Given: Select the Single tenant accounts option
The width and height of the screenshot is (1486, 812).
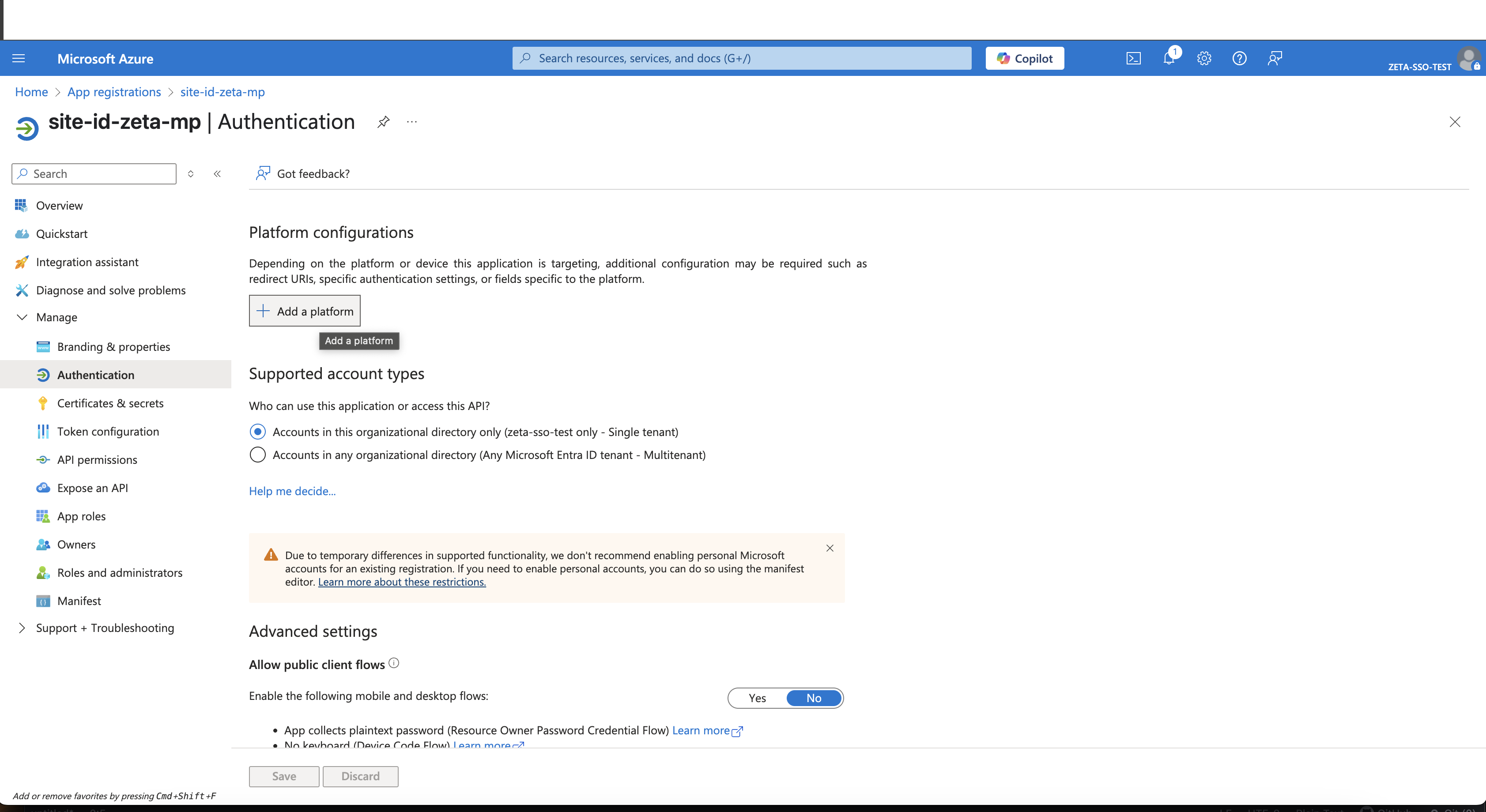Looking at the screenshot, I should click(x=258, y=432).
